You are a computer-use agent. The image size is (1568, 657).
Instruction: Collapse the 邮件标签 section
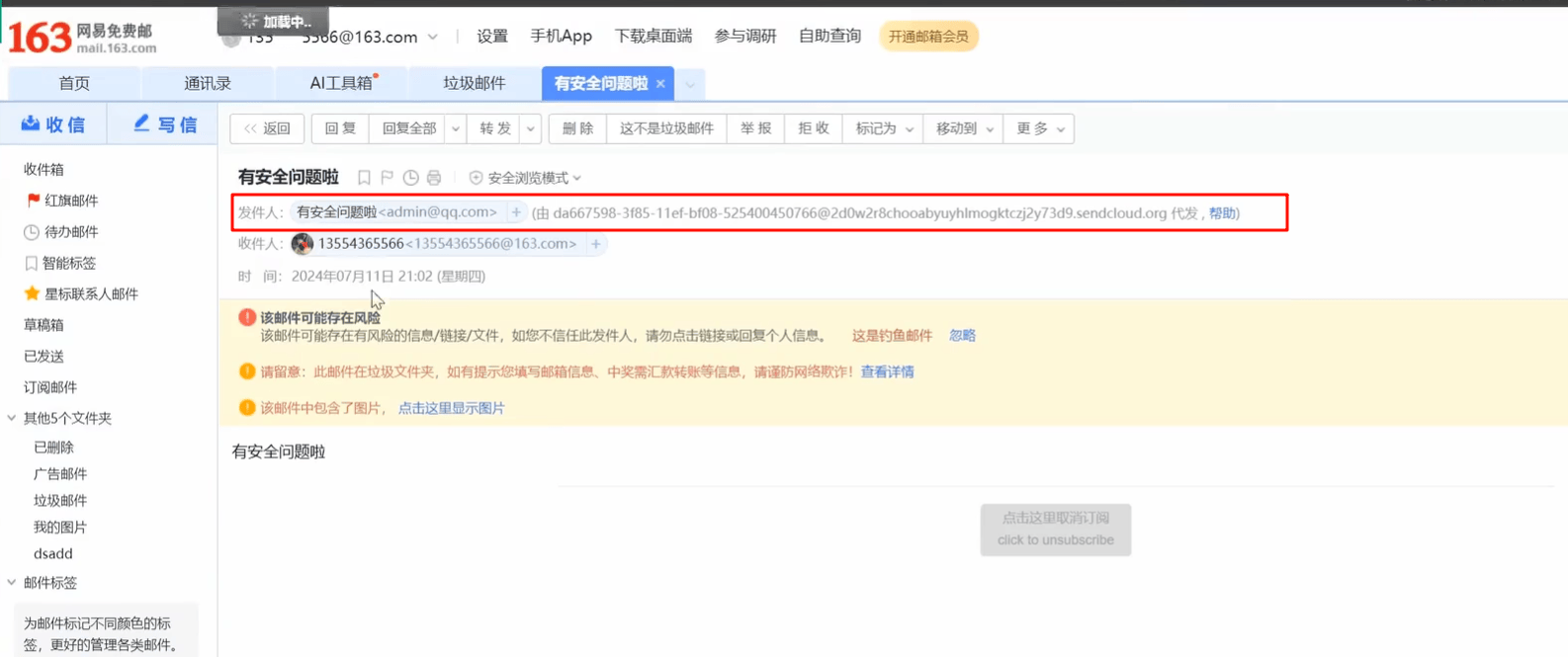(x=12, y=583)
